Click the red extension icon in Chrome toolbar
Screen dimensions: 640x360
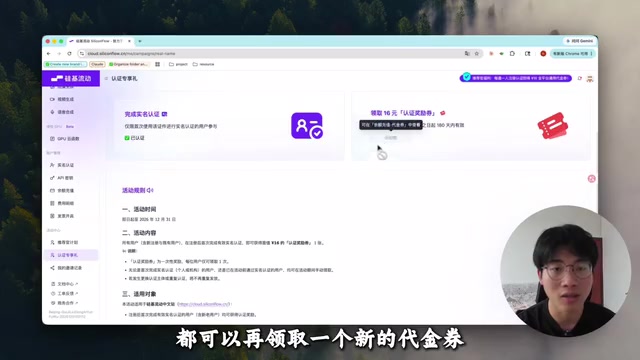491,53
